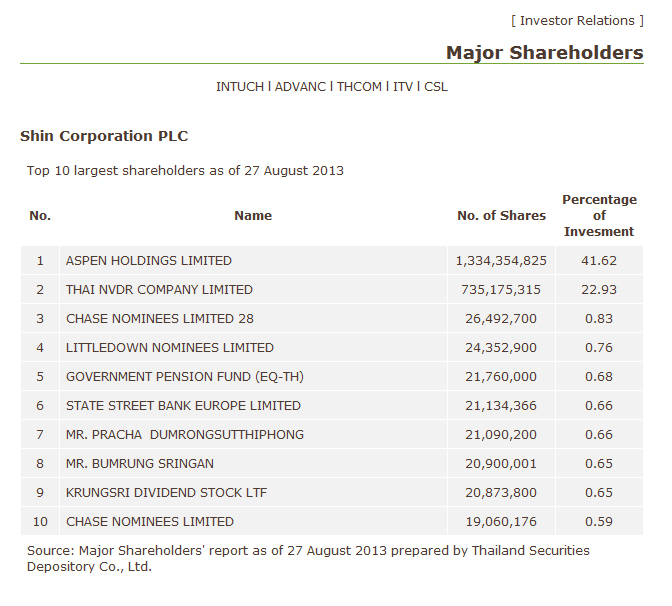Click the 41.62 percentage cell
This screenshot has width=672, height=606.
[x=599, y=261]
